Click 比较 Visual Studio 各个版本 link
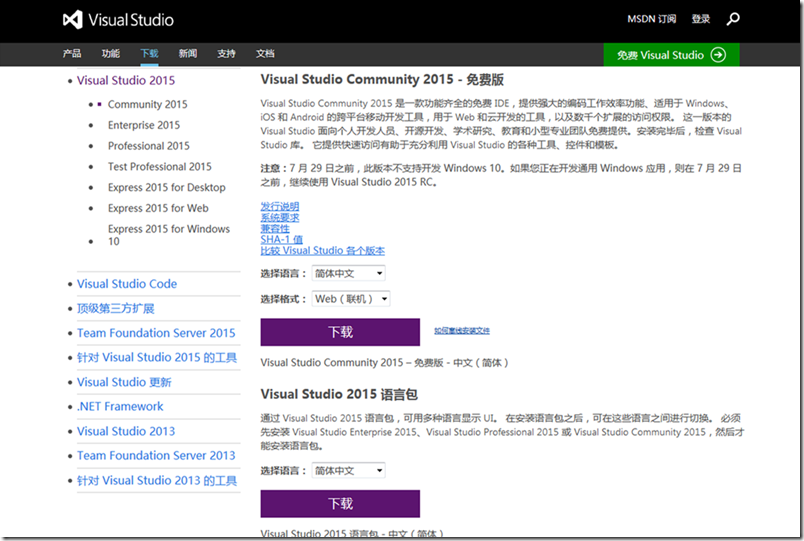 pos(323,251)
